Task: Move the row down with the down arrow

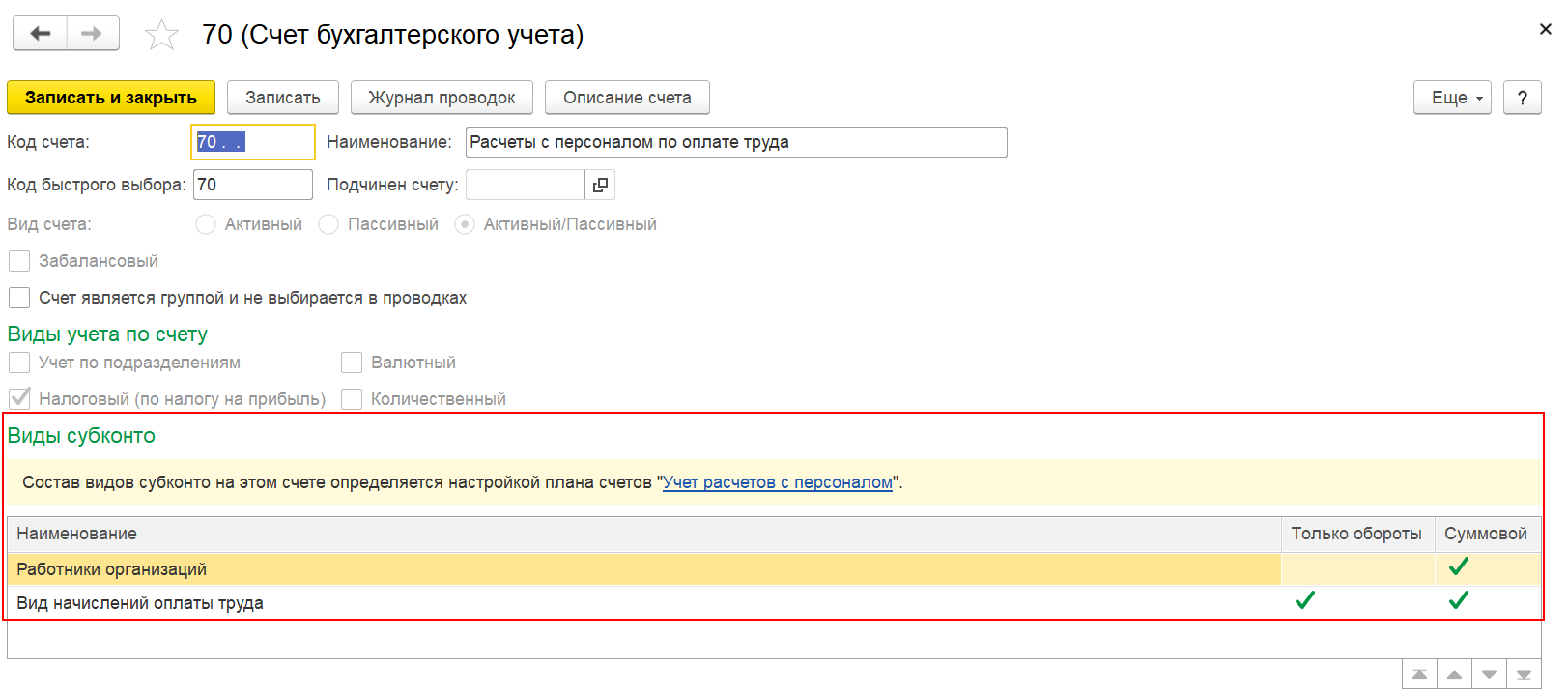Action: click(1489, 675)
